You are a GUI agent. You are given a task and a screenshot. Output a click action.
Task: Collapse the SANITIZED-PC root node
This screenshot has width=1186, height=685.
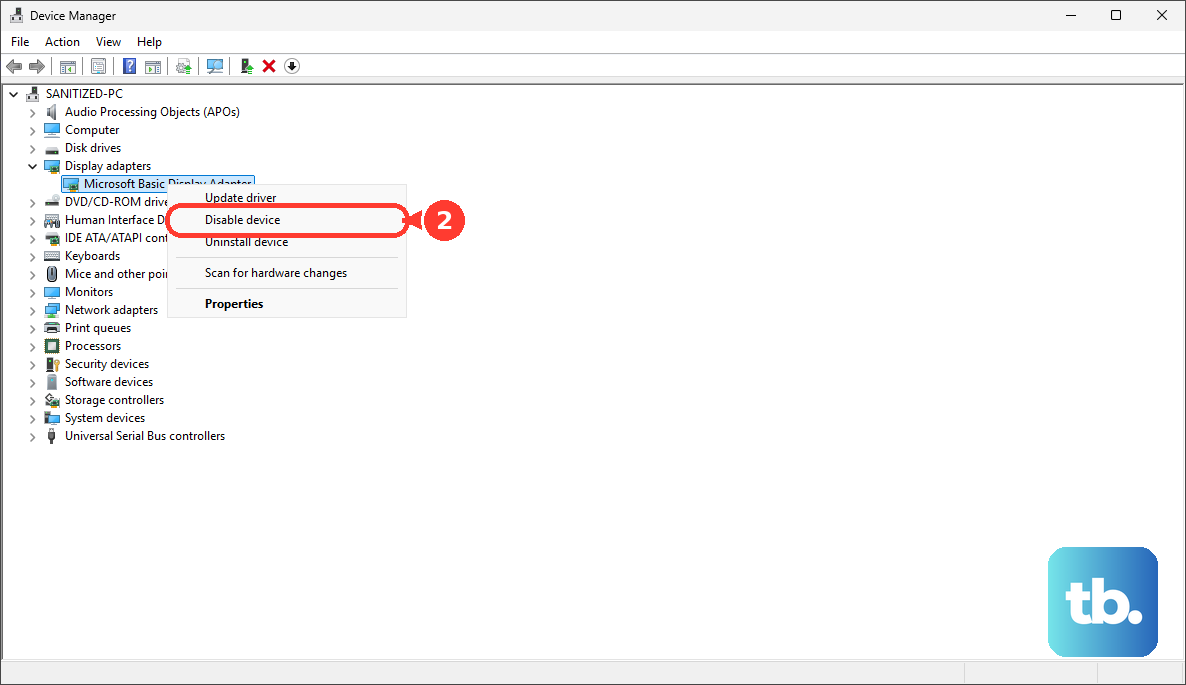[14, 94]
